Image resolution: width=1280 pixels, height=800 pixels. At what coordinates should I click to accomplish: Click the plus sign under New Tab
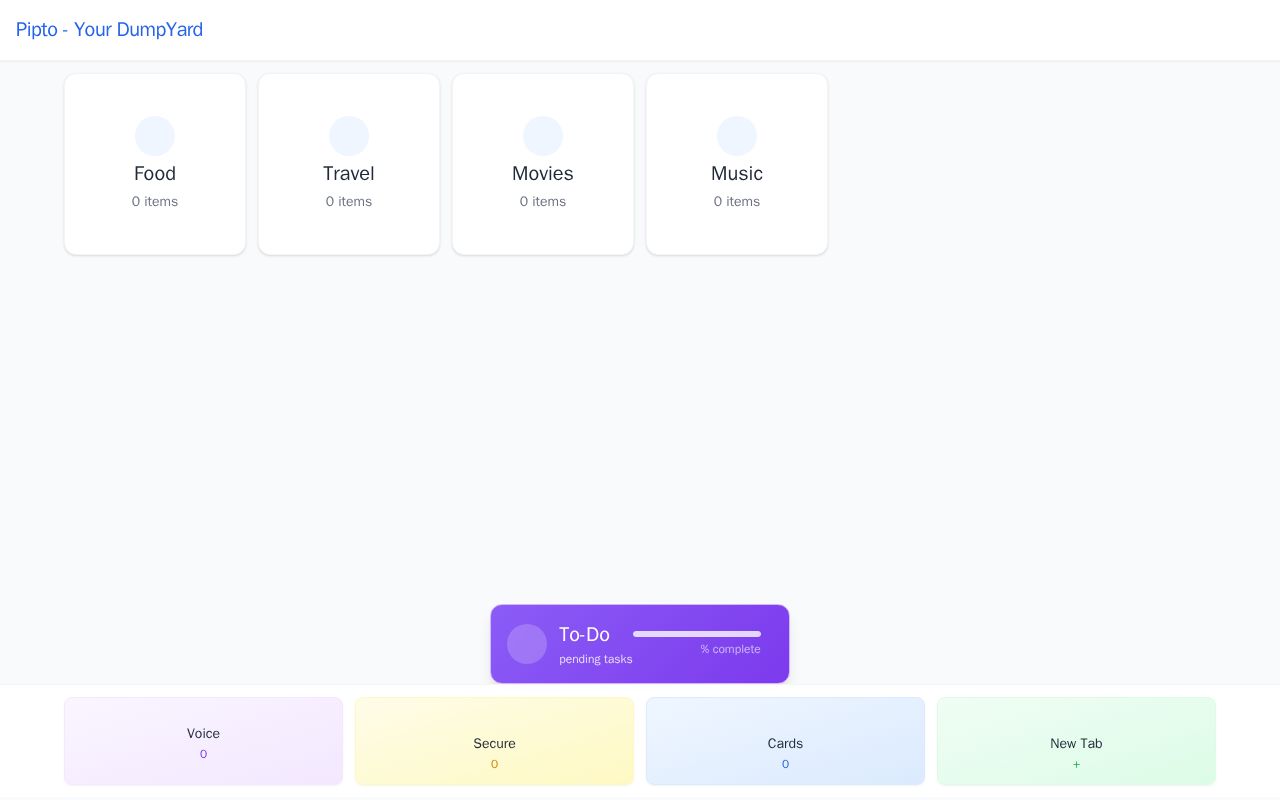pos(1076,765)
